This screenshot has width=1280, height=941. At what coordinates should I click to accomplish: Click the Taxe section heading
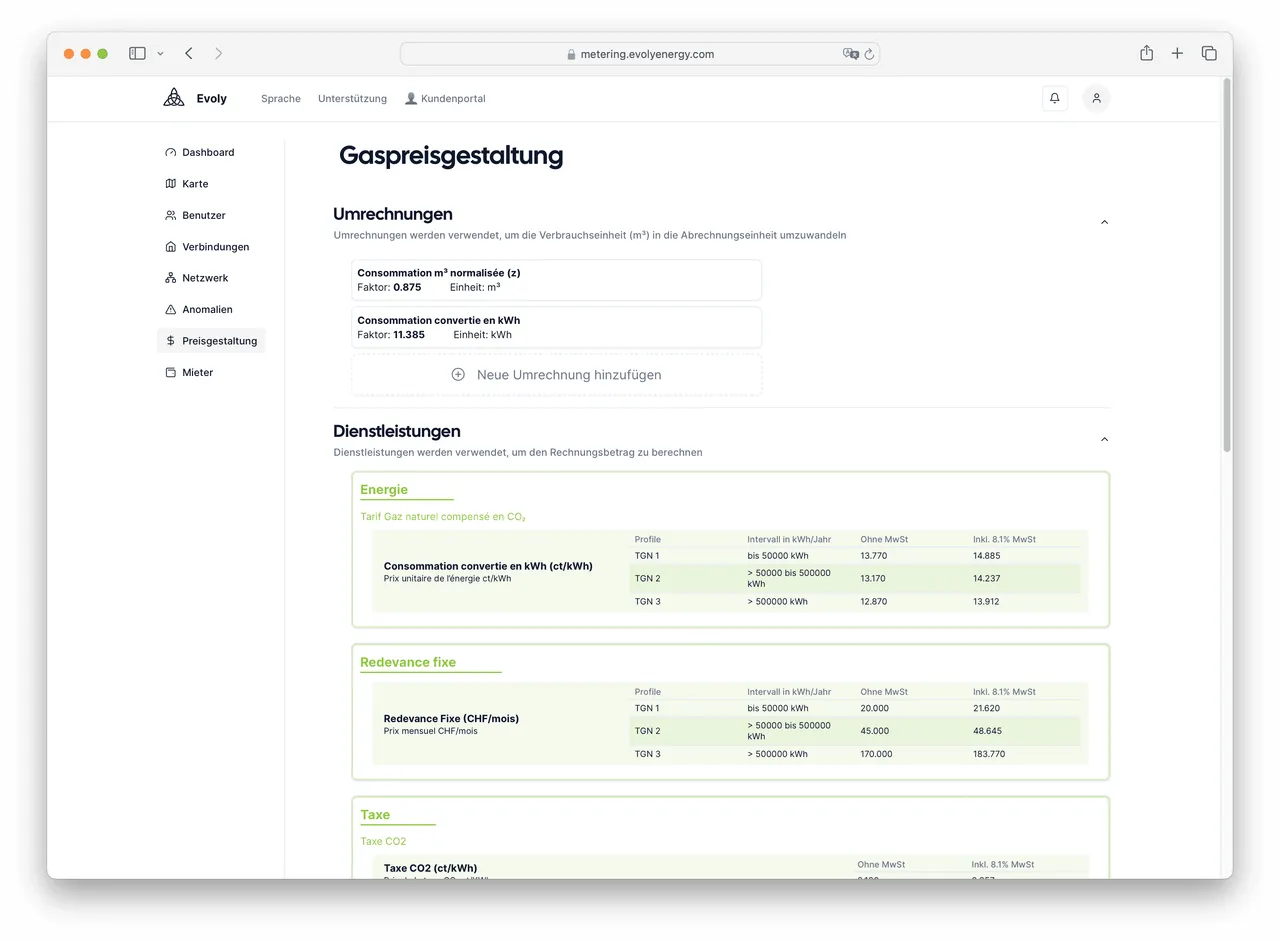pyautogui.click(x=375, y=815)
